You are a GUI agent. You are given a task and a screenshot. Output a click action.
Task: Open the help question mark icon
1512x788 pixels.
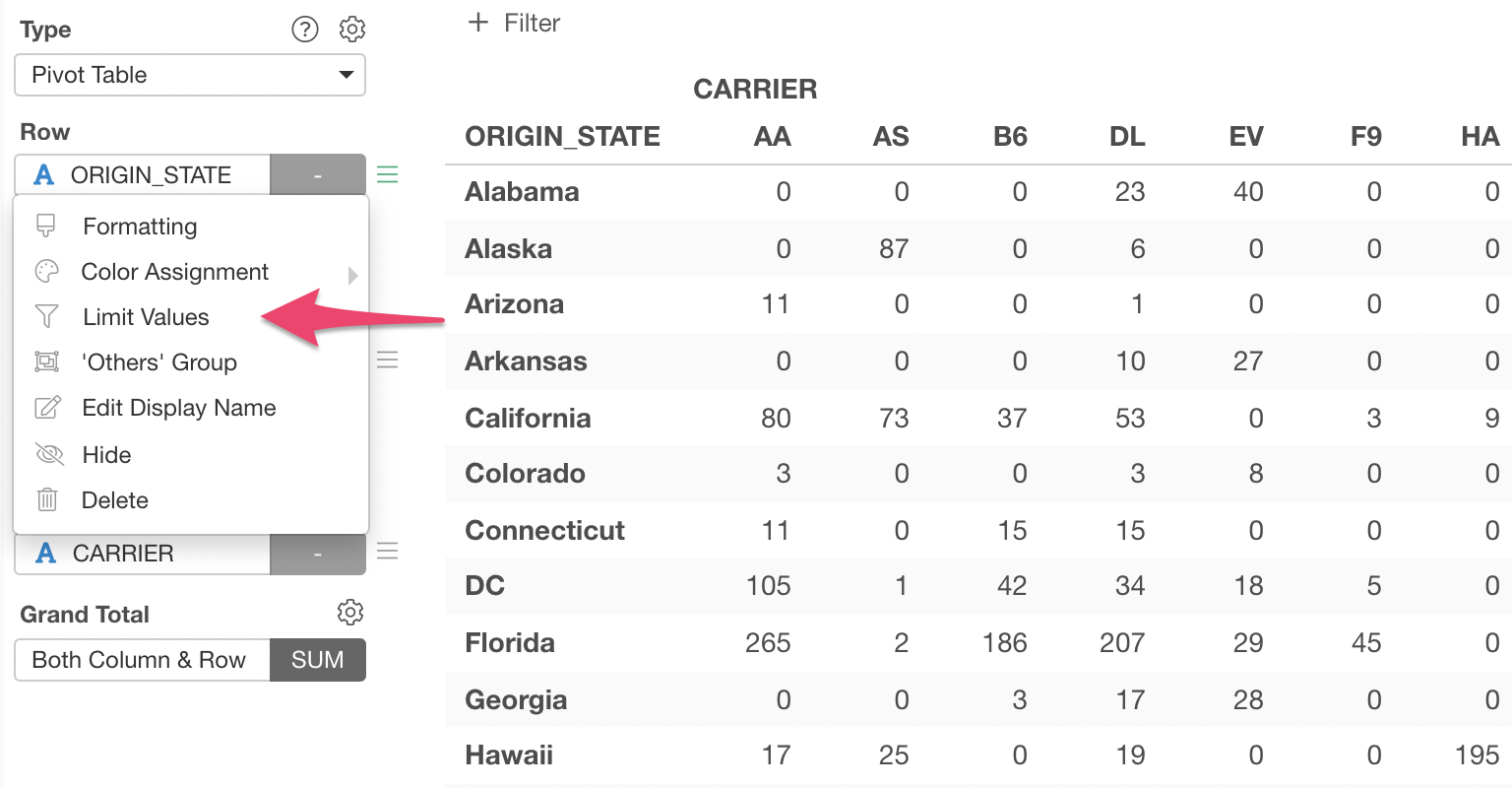305,30
